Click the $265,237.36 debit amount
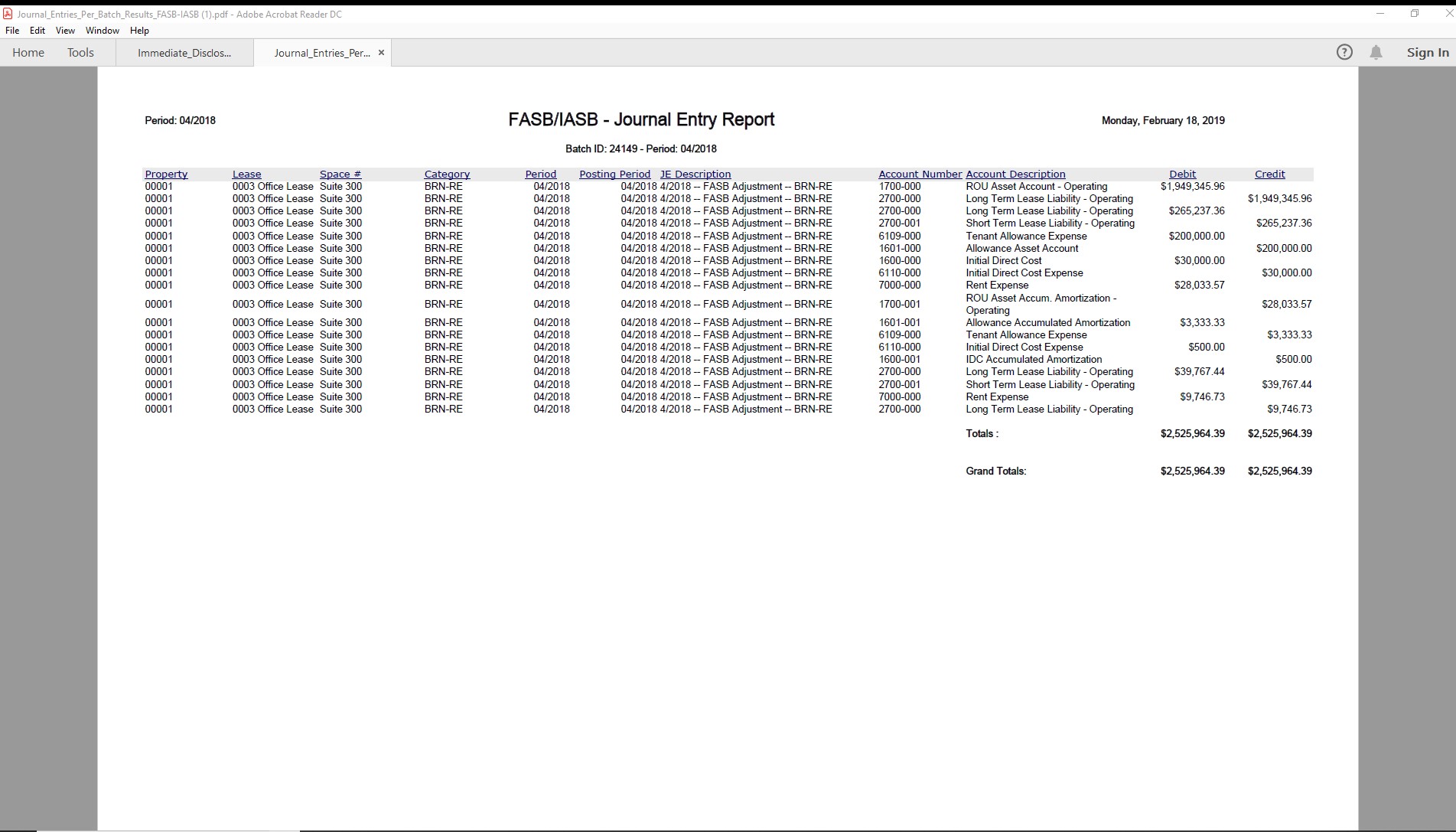1456x832 pixels. (x=1197, y=211)
